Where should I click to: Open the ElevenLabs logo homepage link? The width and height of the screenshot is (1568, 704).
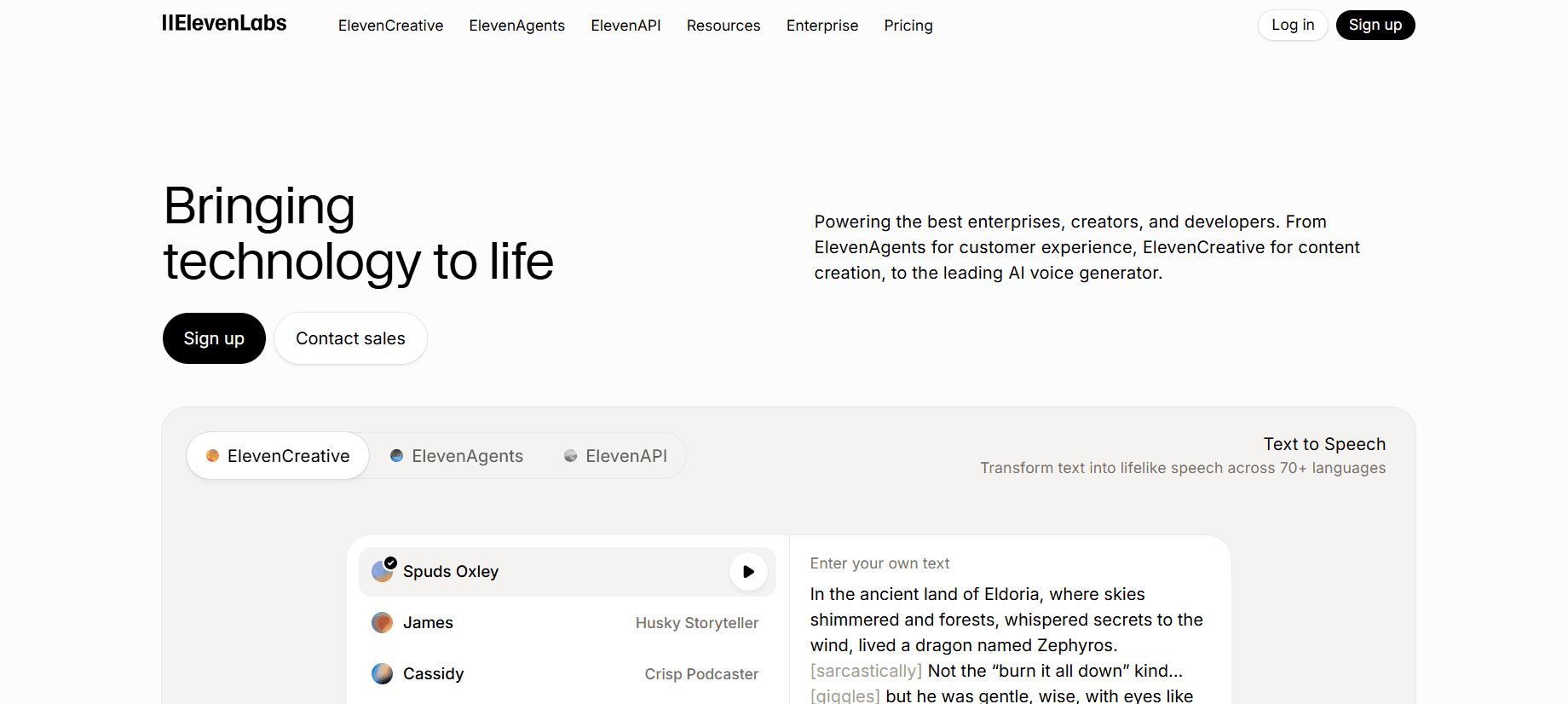tap(224, 23)
